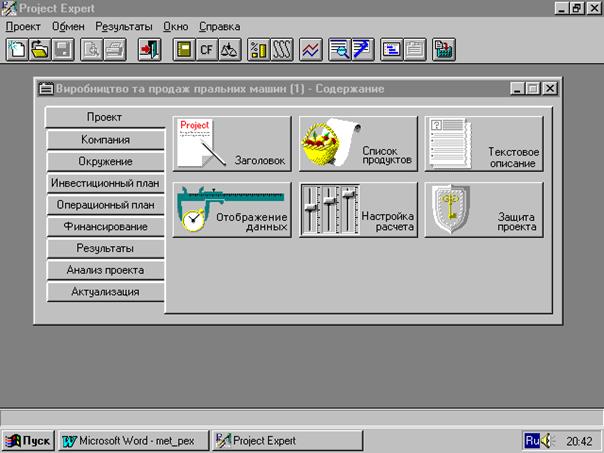The height and width of the screenshot is (453, 604).
Task: Switch to Microsoft Word met_pex taskbar button
Action: coord(134,440)
